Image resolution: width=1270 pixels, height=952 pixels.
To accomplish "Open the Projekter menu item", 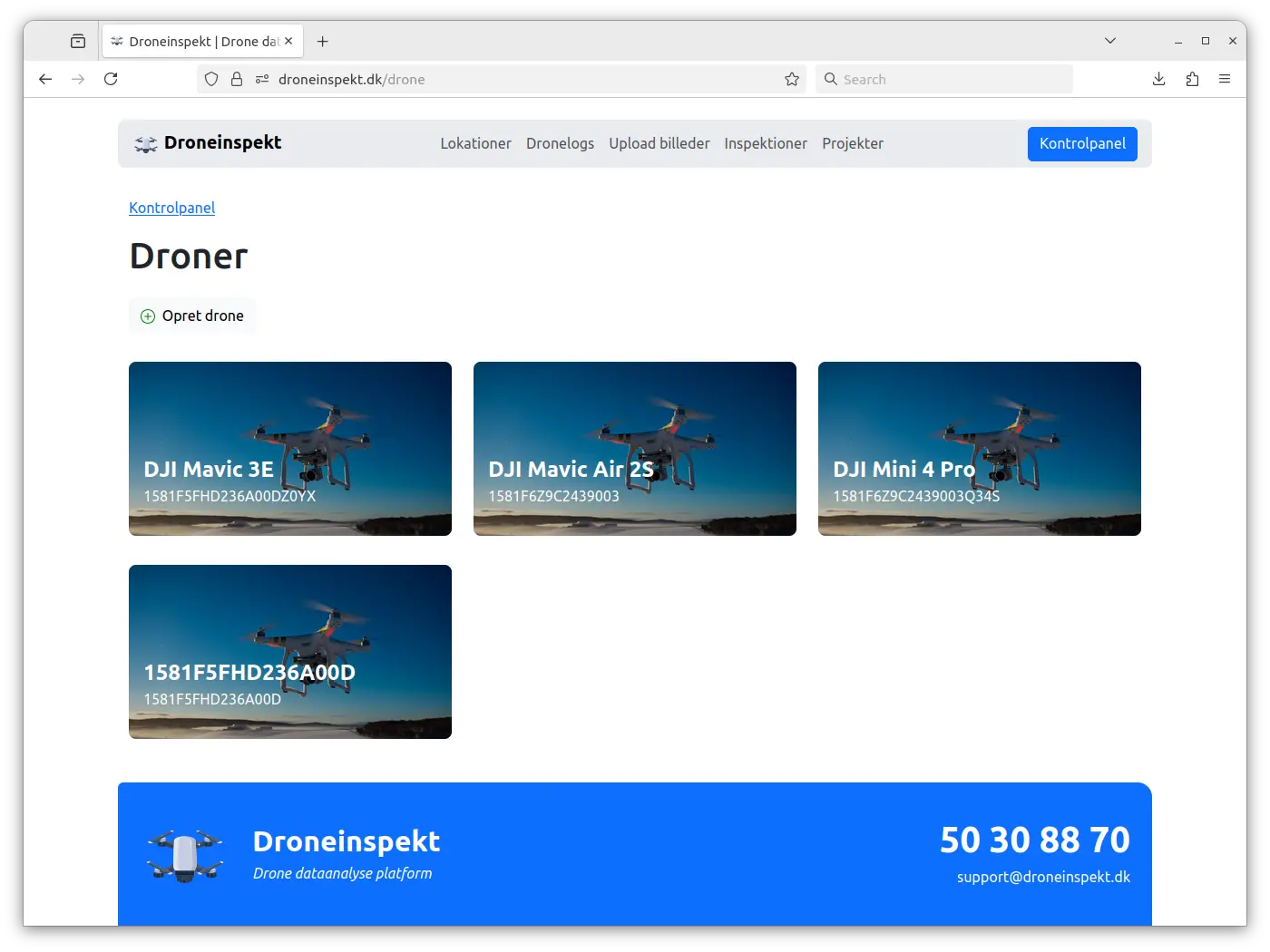I will point(853,143).
